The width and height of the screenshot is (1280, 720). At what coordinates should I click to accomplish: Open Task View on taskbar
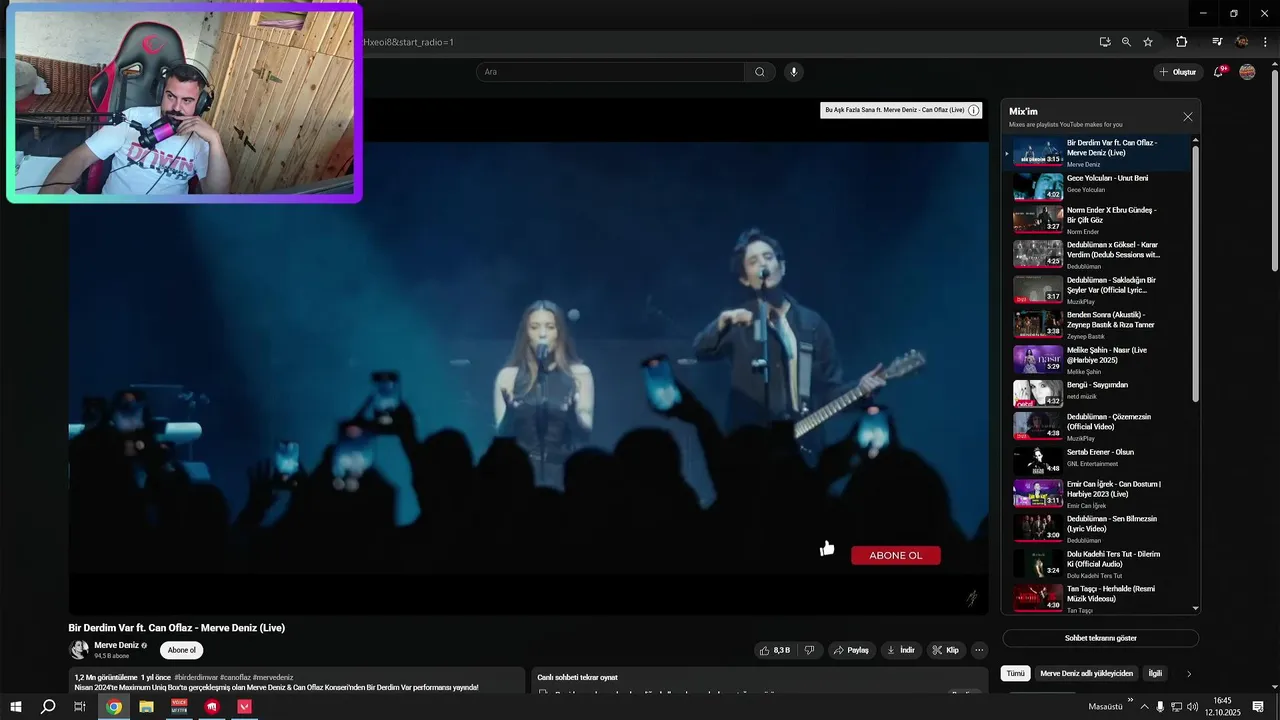click(80, 706)
